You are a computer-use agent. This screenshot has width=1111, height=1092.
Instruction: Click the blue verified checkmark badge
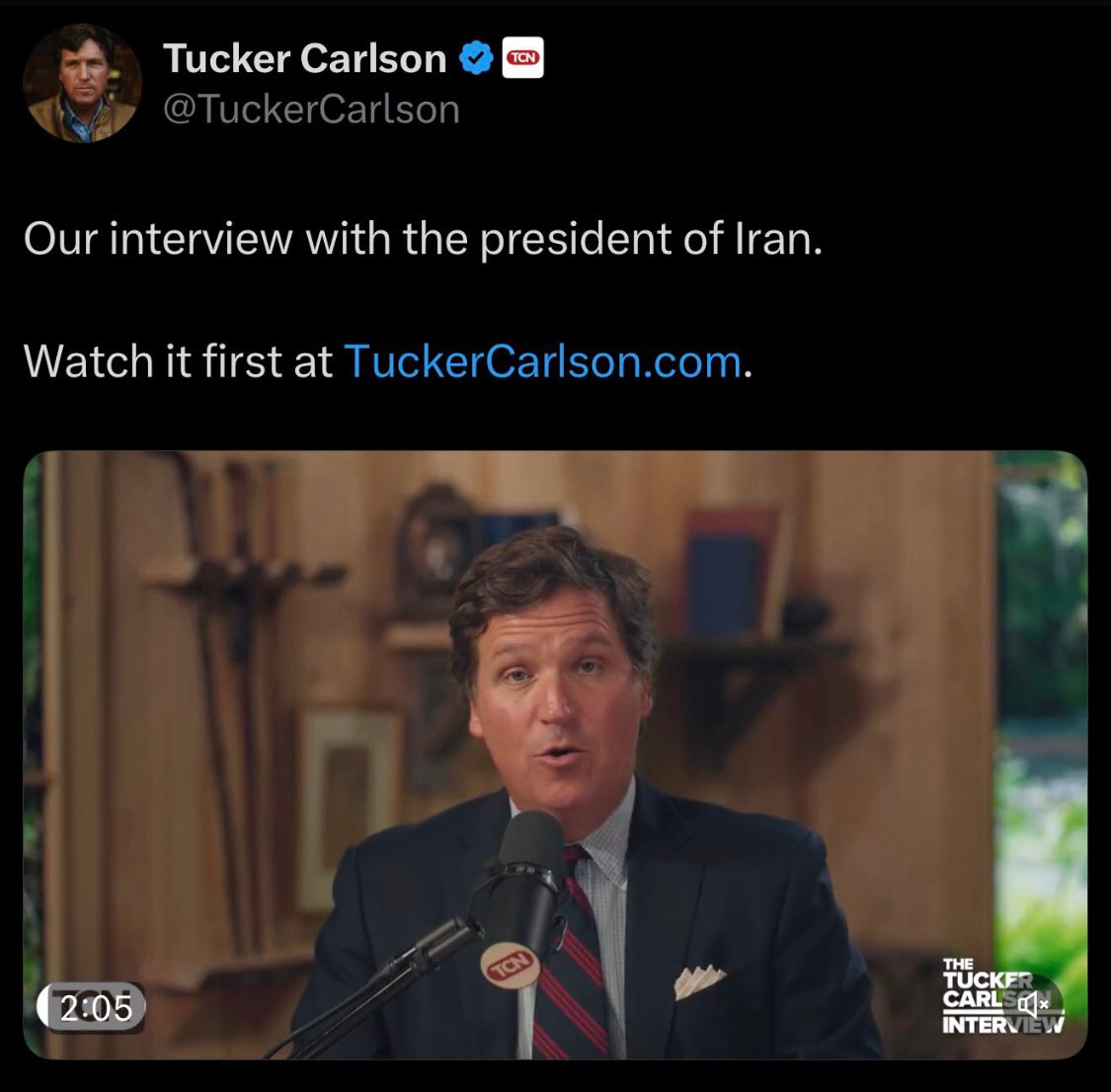click(476, 58)
